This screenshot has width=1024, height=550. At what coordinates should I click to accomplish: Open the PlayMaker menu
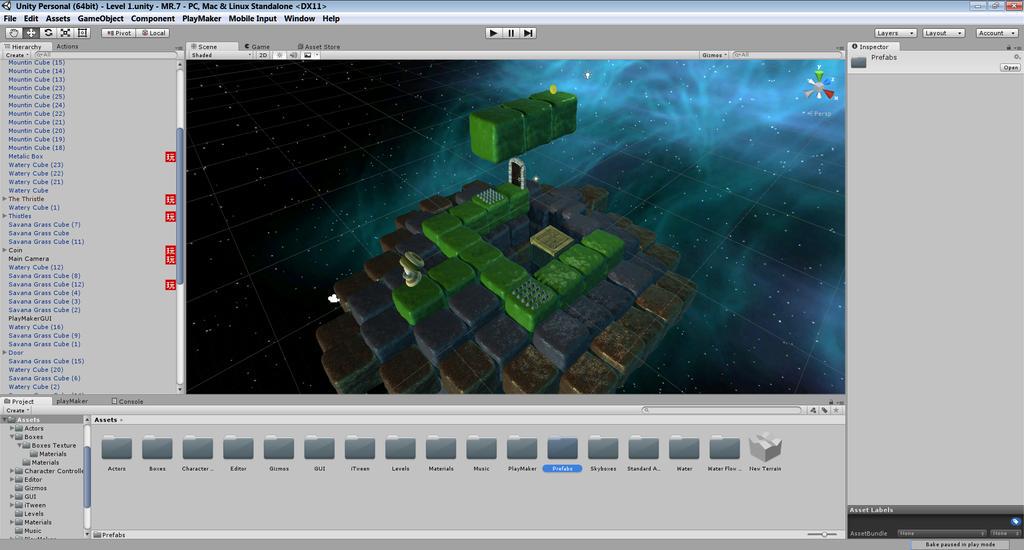(201, 18)
